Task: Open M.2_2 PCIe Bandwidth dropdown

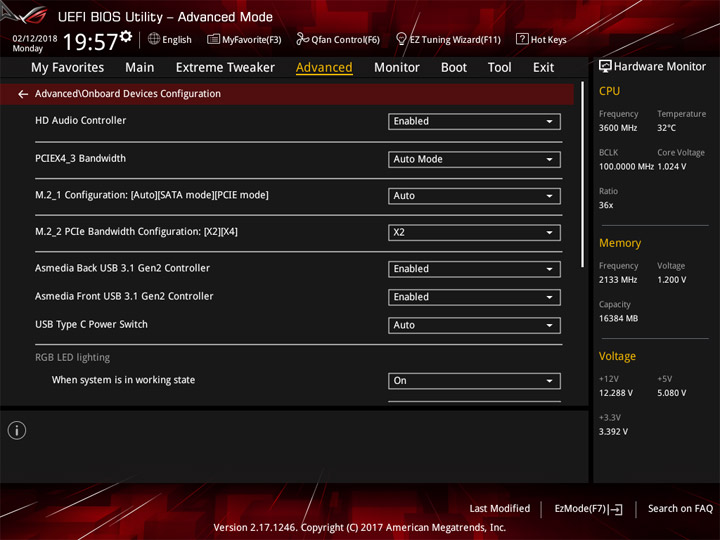Action: pyautogui.click(x=474, y=232)
